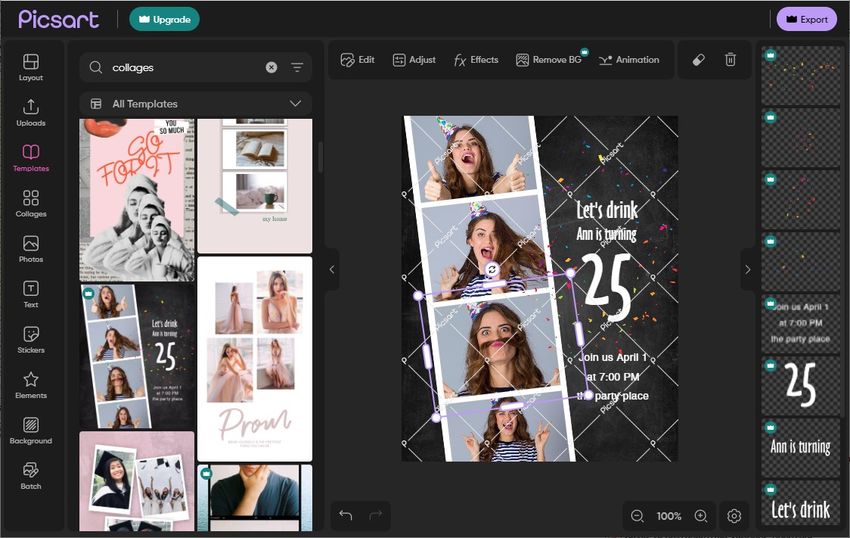Select the Batch editing tool
Viewport: 850px width, 538px height.
click(x=31, y=475)
